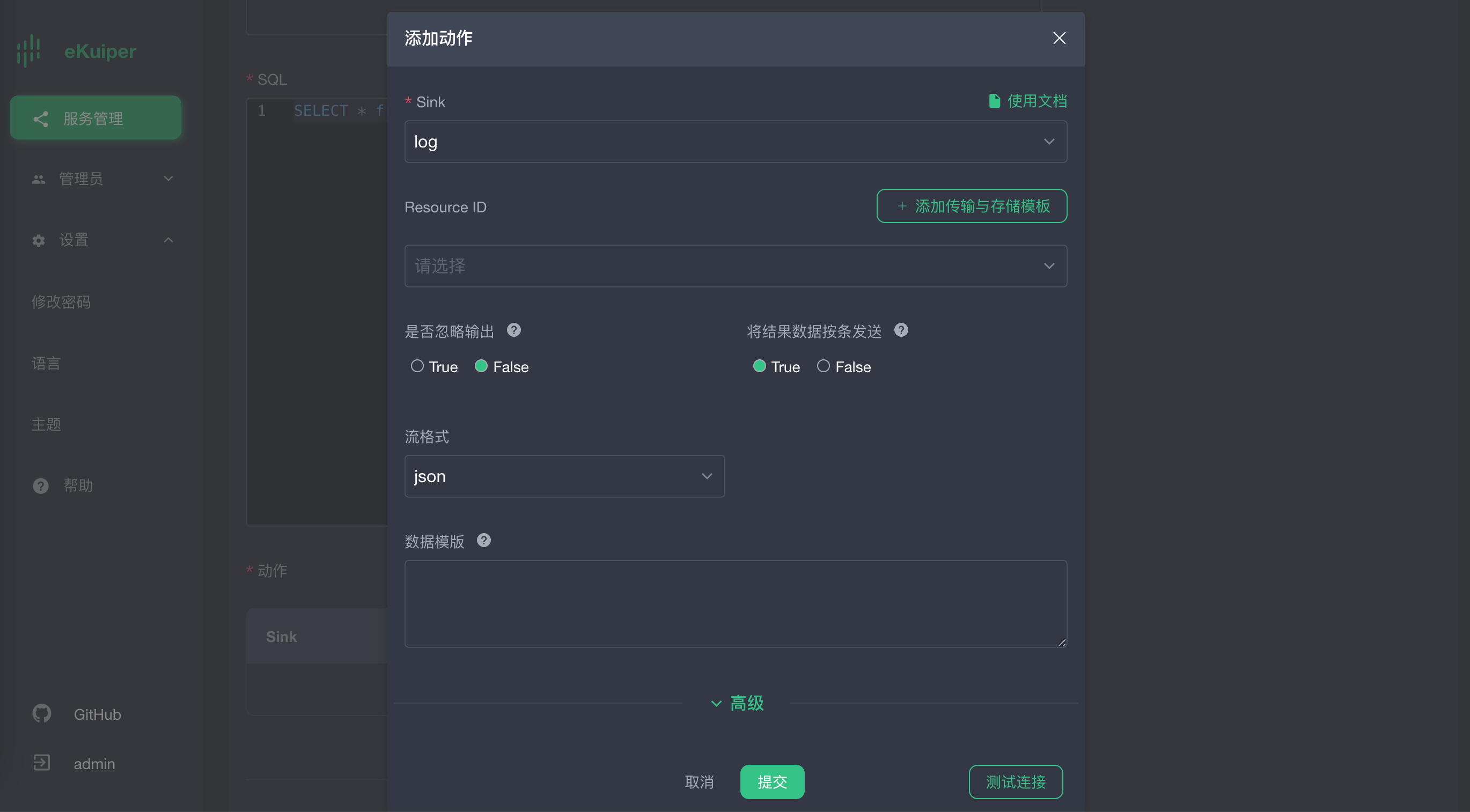Screen dimensions: 1470x812
Task: Open the 使用文档 documentation link
Action: pos(1028,101)
